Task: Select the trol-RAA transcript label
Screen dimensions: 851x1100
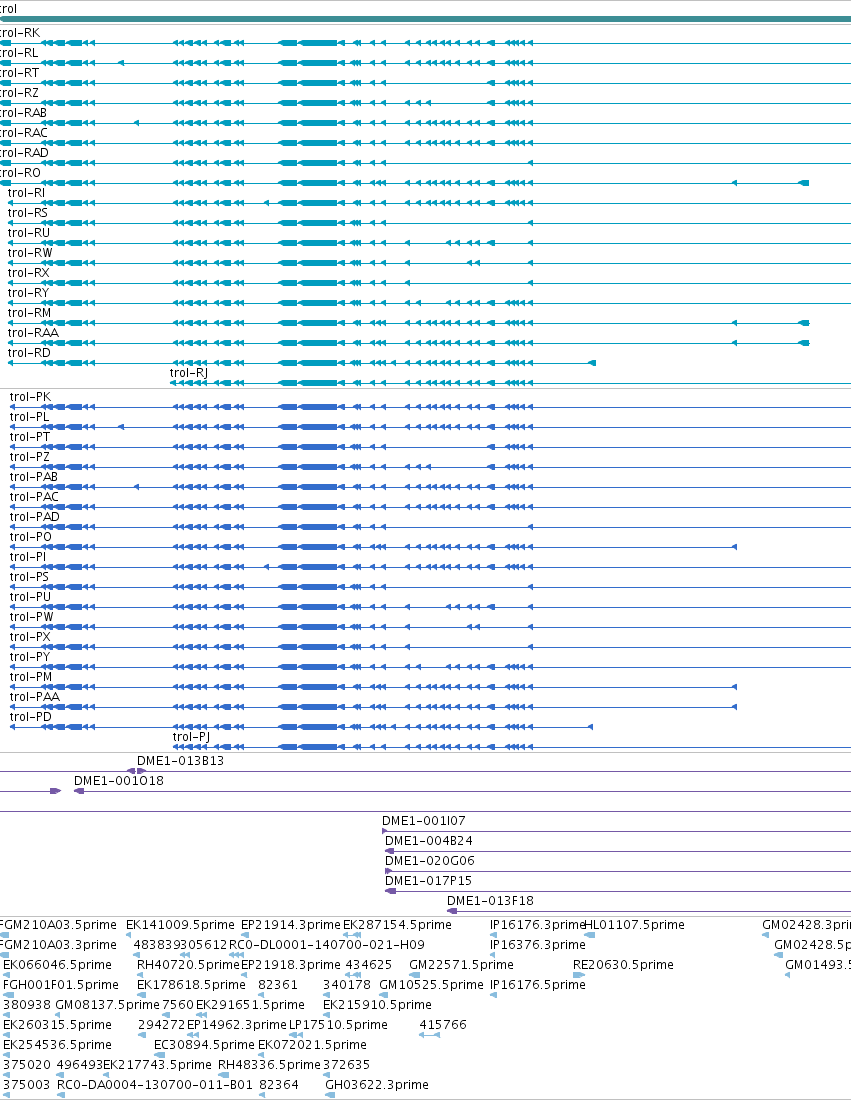Action: (x=33, y=333)
